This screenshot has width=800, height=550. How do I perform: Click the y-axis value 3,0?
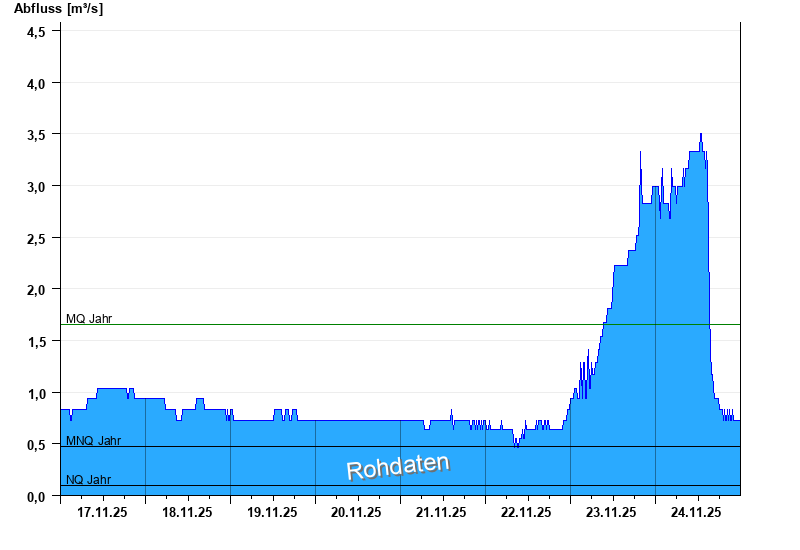click(36, 187)
